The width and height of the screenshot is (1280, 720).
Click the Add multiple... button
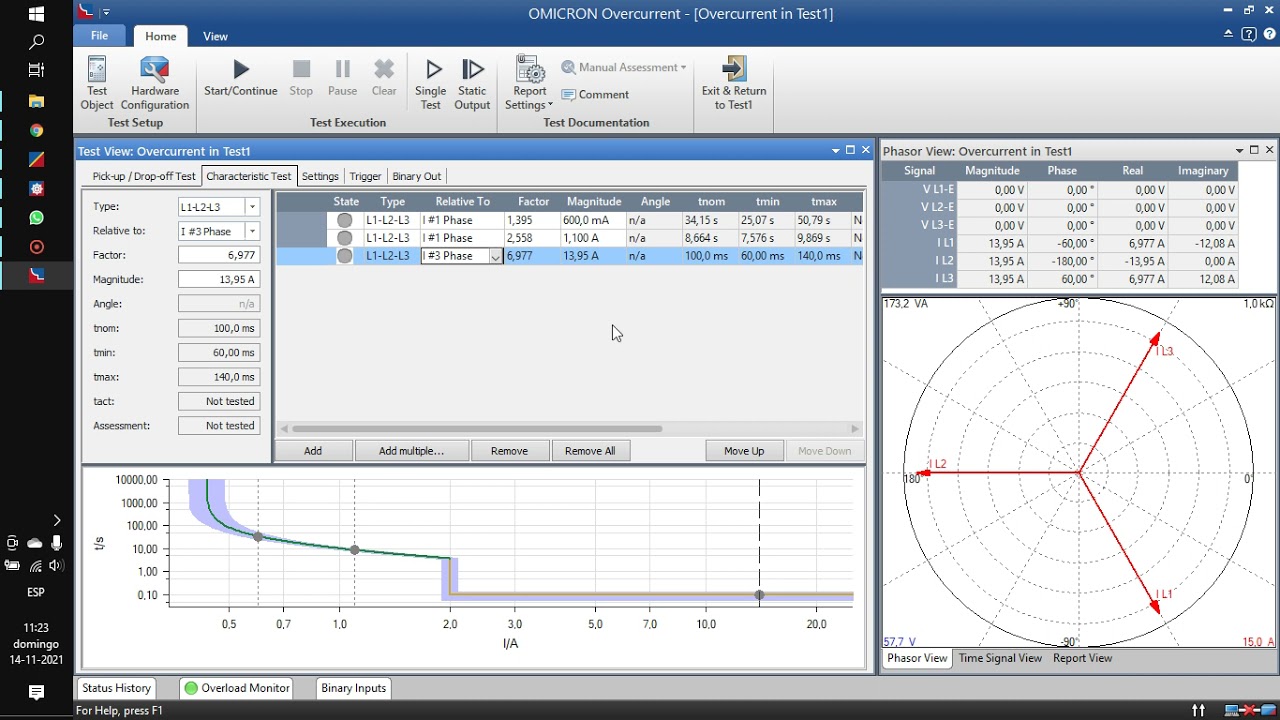pos(411,451)
